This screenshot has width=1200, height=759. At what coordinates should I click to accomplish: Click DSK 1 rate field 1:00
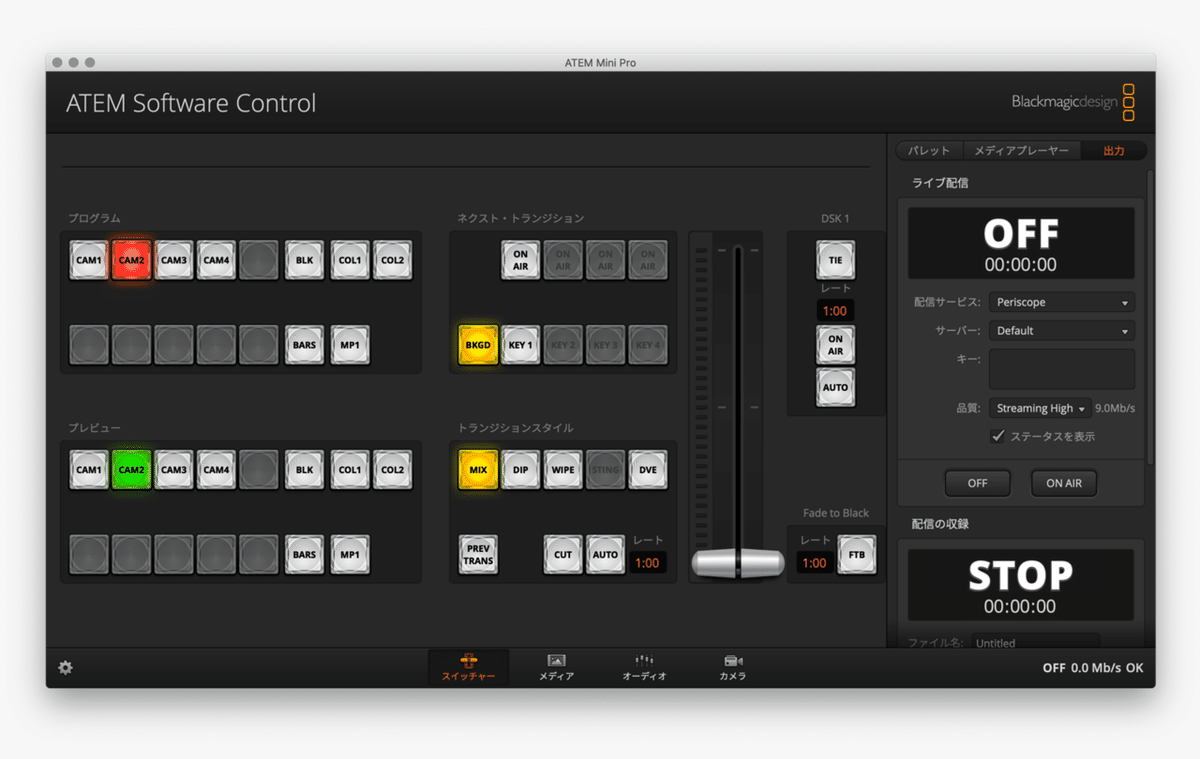pos(835,311)
